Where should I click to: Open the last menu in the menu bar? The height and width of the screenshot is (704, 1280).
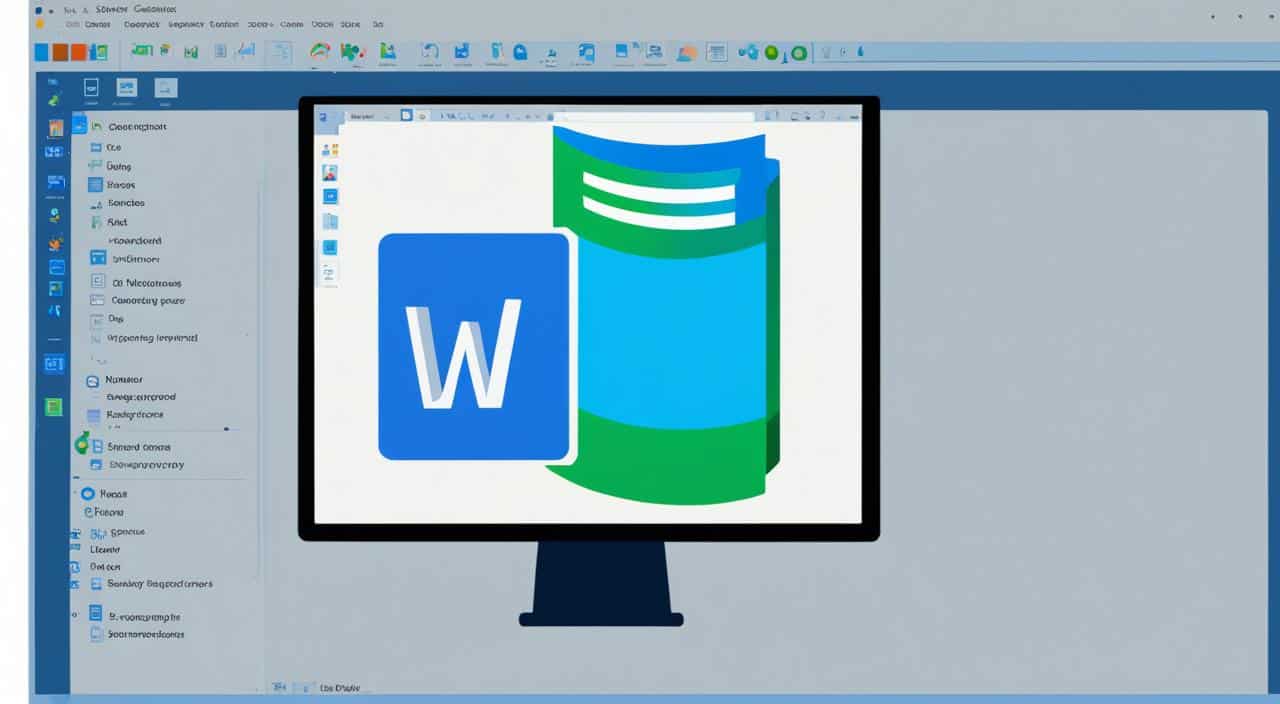tap(377, 23)
